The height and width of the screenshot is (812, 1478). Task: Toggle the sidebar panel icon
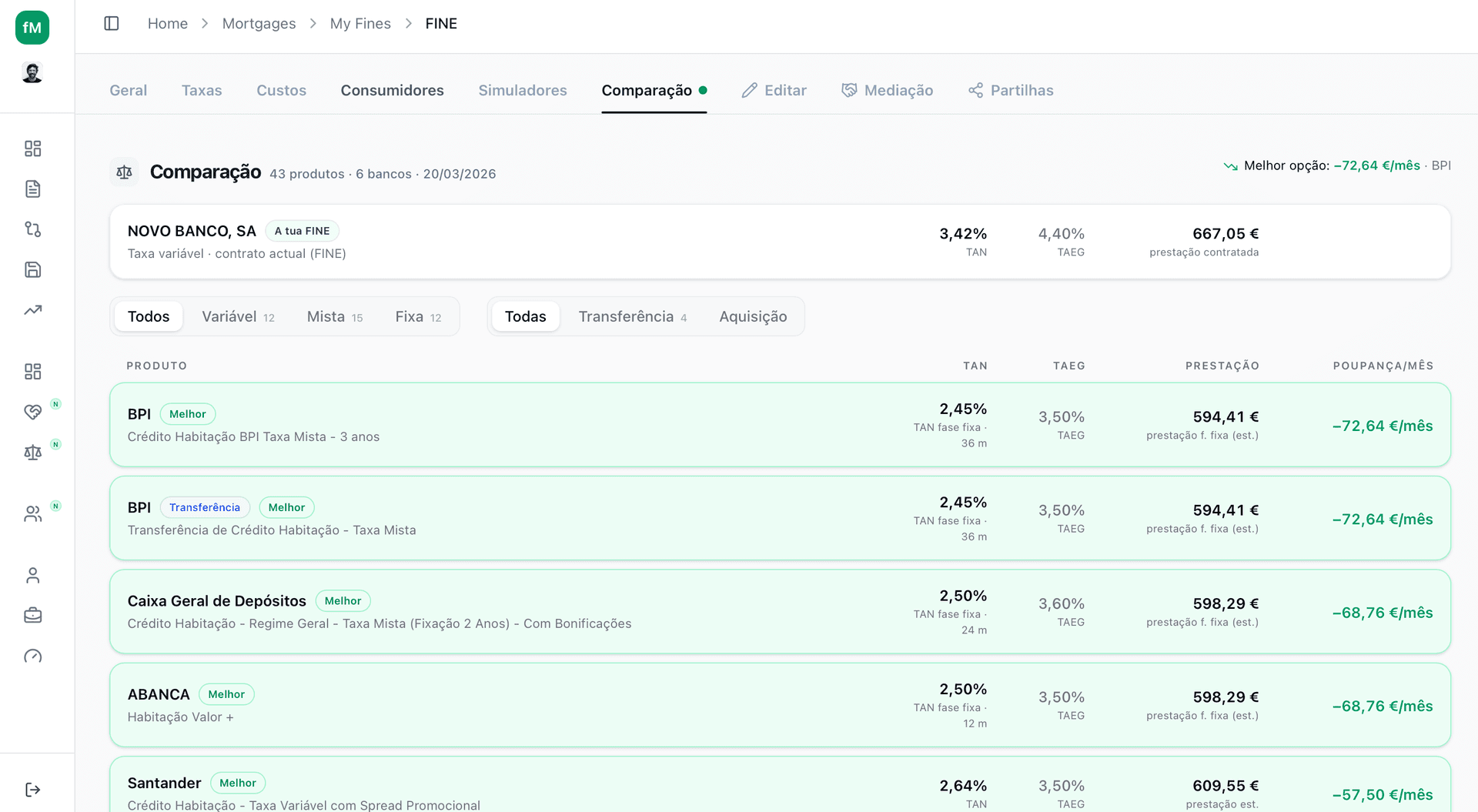[x=112, y=24]
